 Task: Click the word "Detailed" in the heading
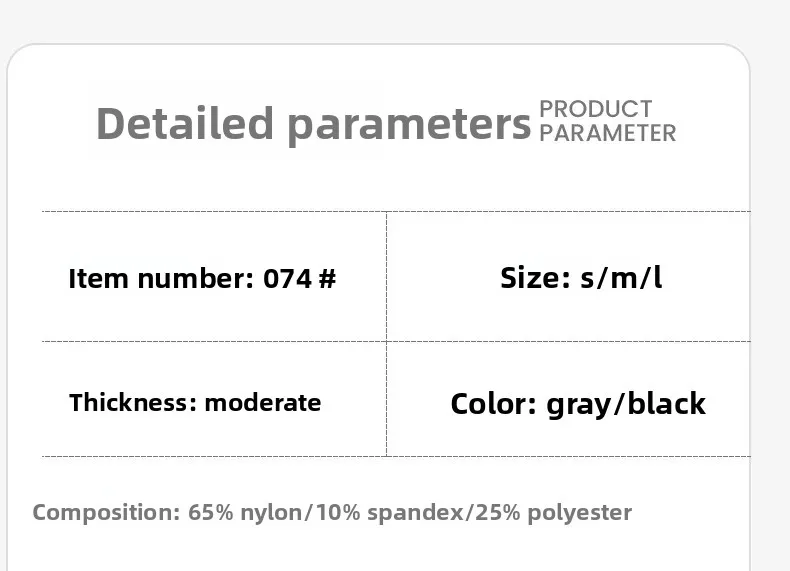185,124
